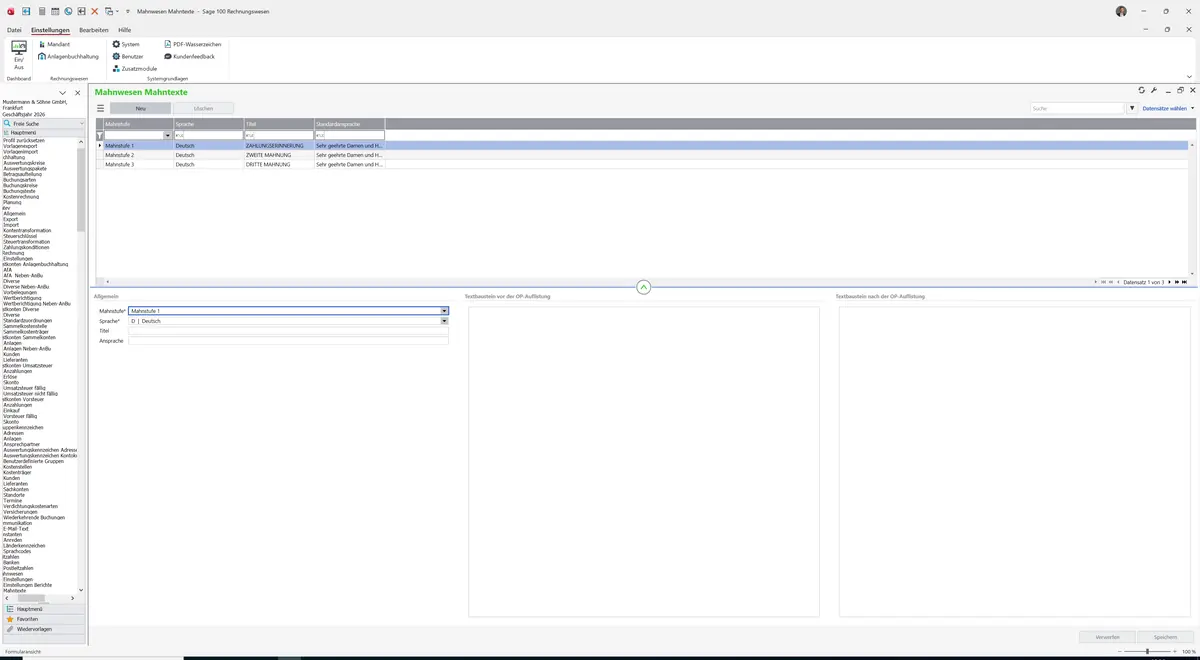Open the Datei menu

coord(14,30)
